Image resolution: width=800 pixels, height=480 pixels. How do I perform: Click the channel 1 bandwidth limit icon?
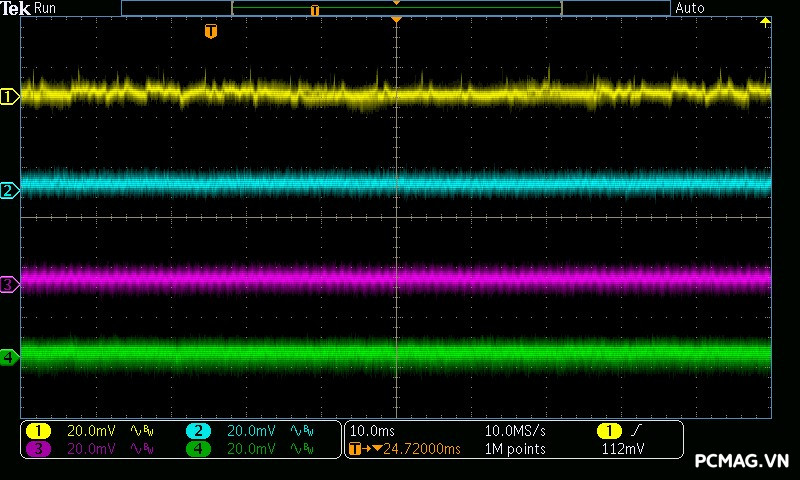pos(143,431)
